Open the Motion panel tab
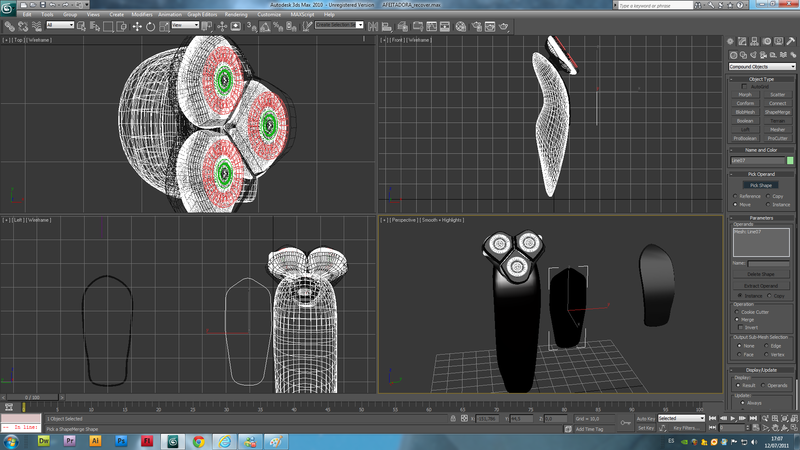Image resolution: width=800 pixels, height=450 pixels. click(x=766, y=41)
